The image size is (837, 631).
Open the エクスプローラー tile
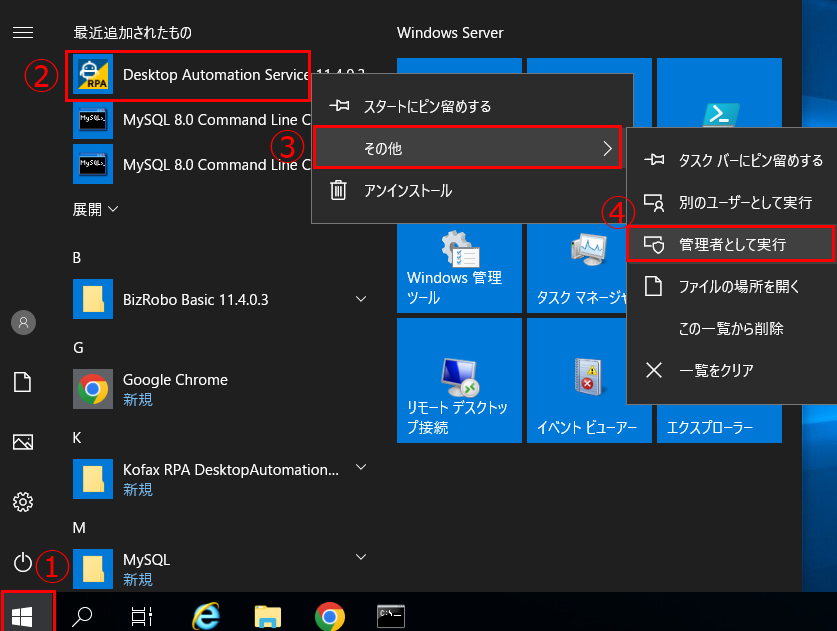coord(719,424)
